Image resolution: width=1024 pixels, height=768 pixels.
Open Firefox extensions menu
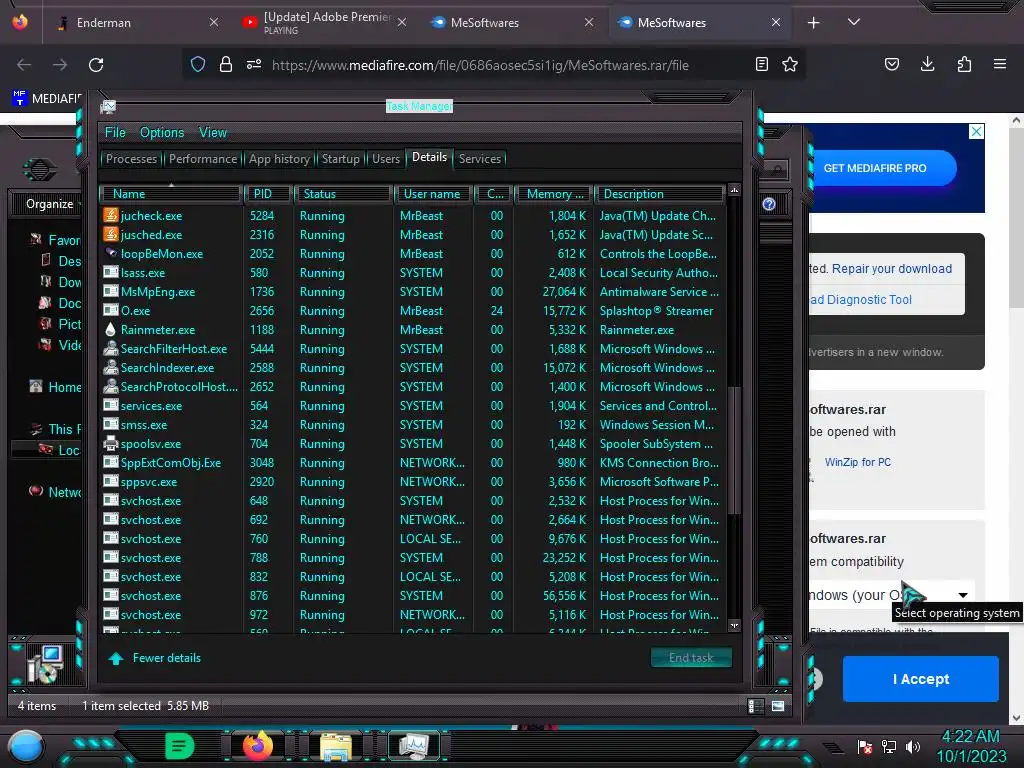coord(964,64)
